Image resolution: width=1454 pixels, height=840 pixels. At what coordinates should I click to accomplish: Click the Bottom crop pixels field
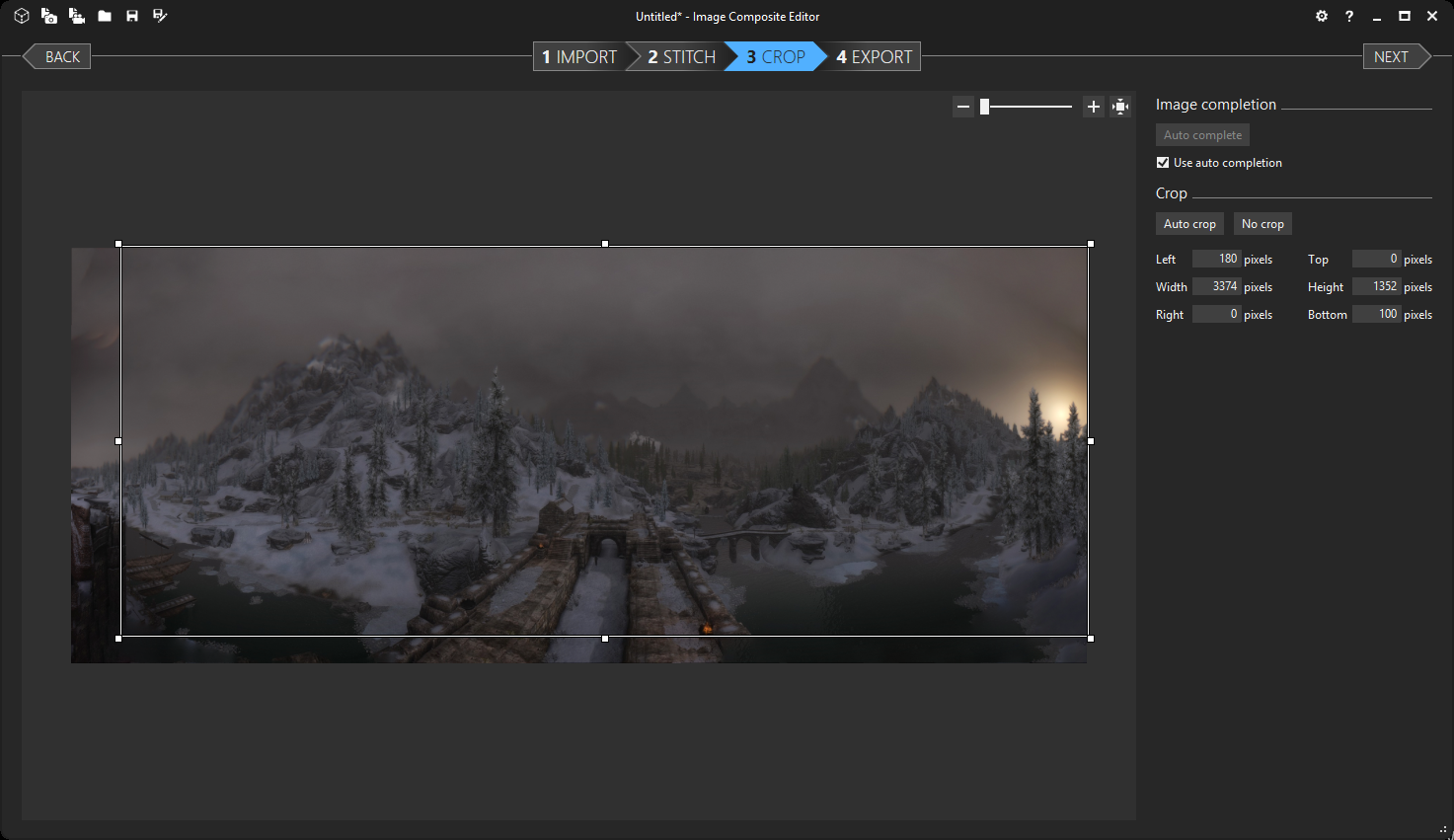[x=1376, y=314]
